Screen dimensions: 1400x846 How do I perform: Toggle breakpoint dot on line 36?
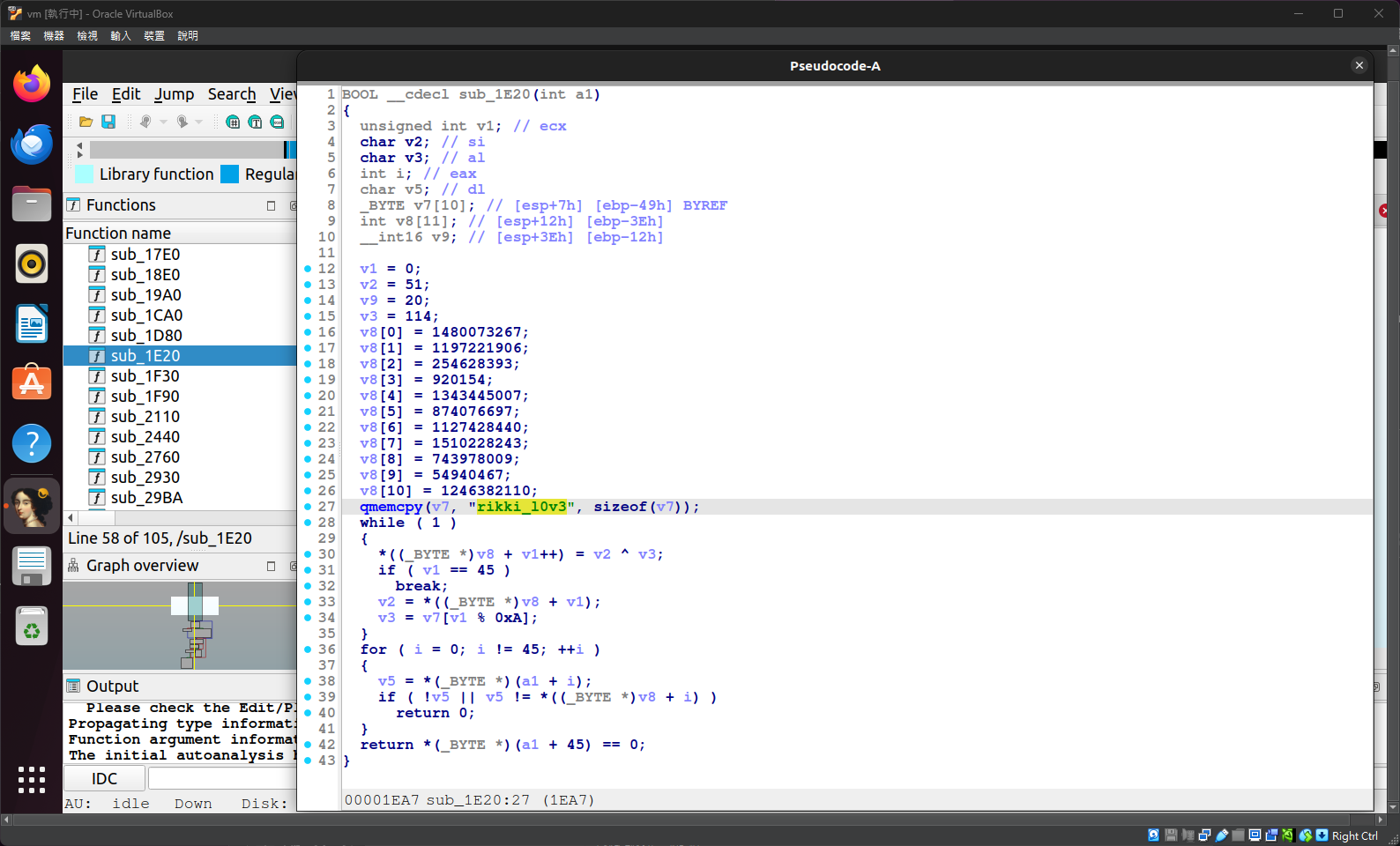pos(308,649)
